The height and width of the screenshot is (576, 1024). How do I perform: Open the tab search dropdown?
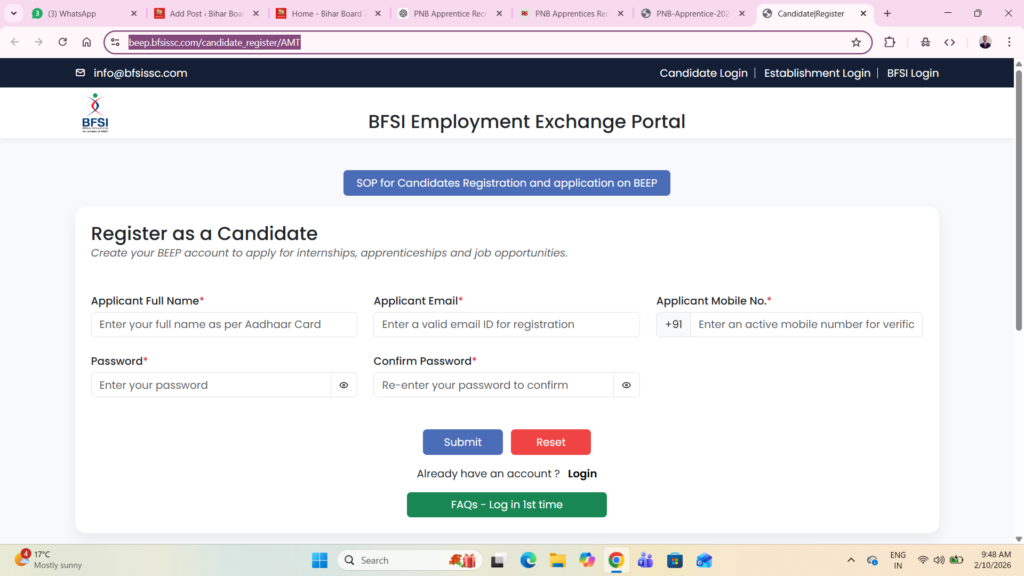13,15
